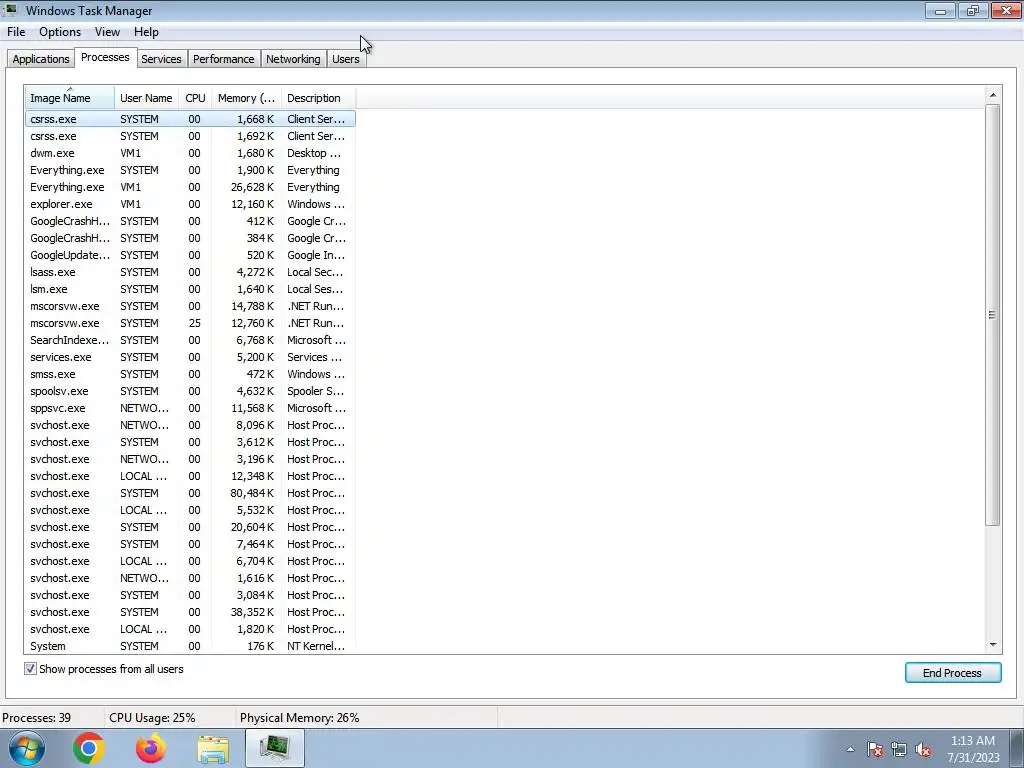Launch Google Chrome from the taskbar
The width and height of the screenshot is (1024, 768).
point(89,748)
